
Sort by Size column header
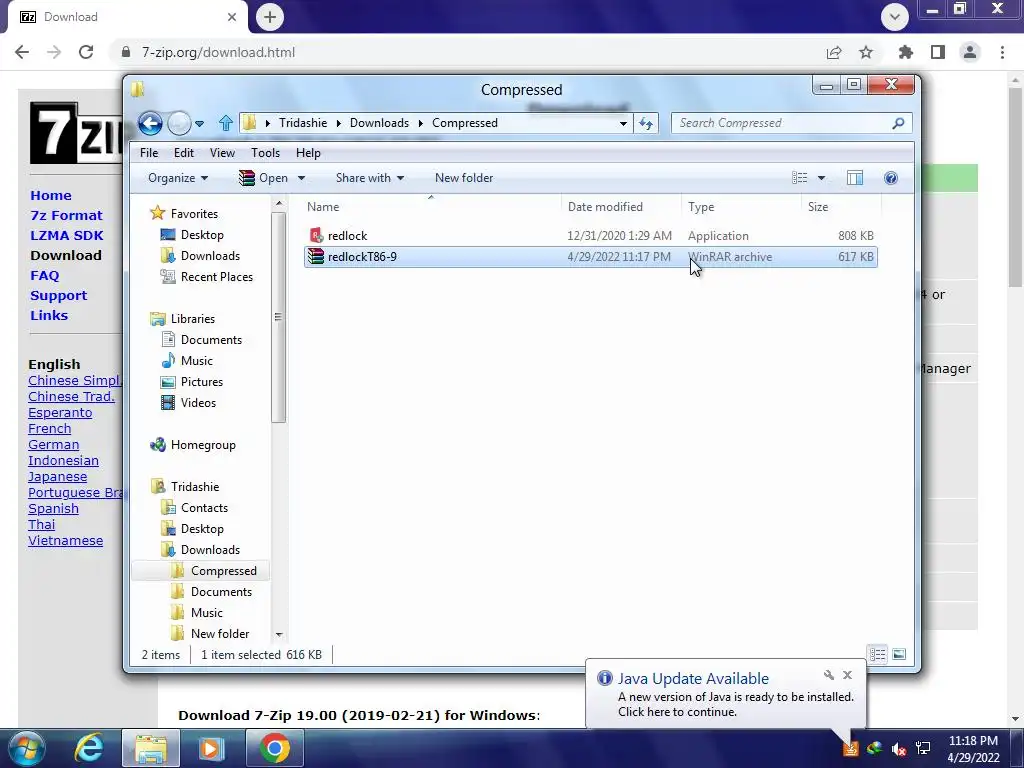[x=841, y=206]
